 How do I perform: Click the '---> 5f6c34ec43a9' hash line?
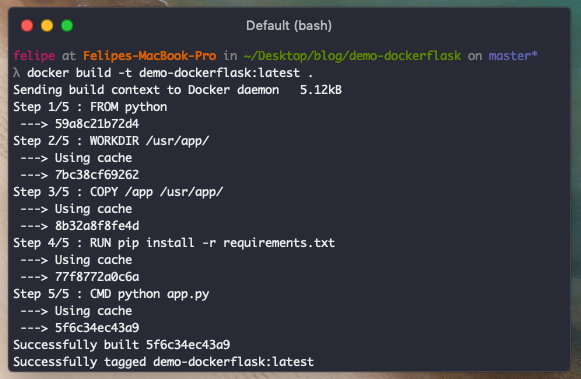(x=80, y=328)
